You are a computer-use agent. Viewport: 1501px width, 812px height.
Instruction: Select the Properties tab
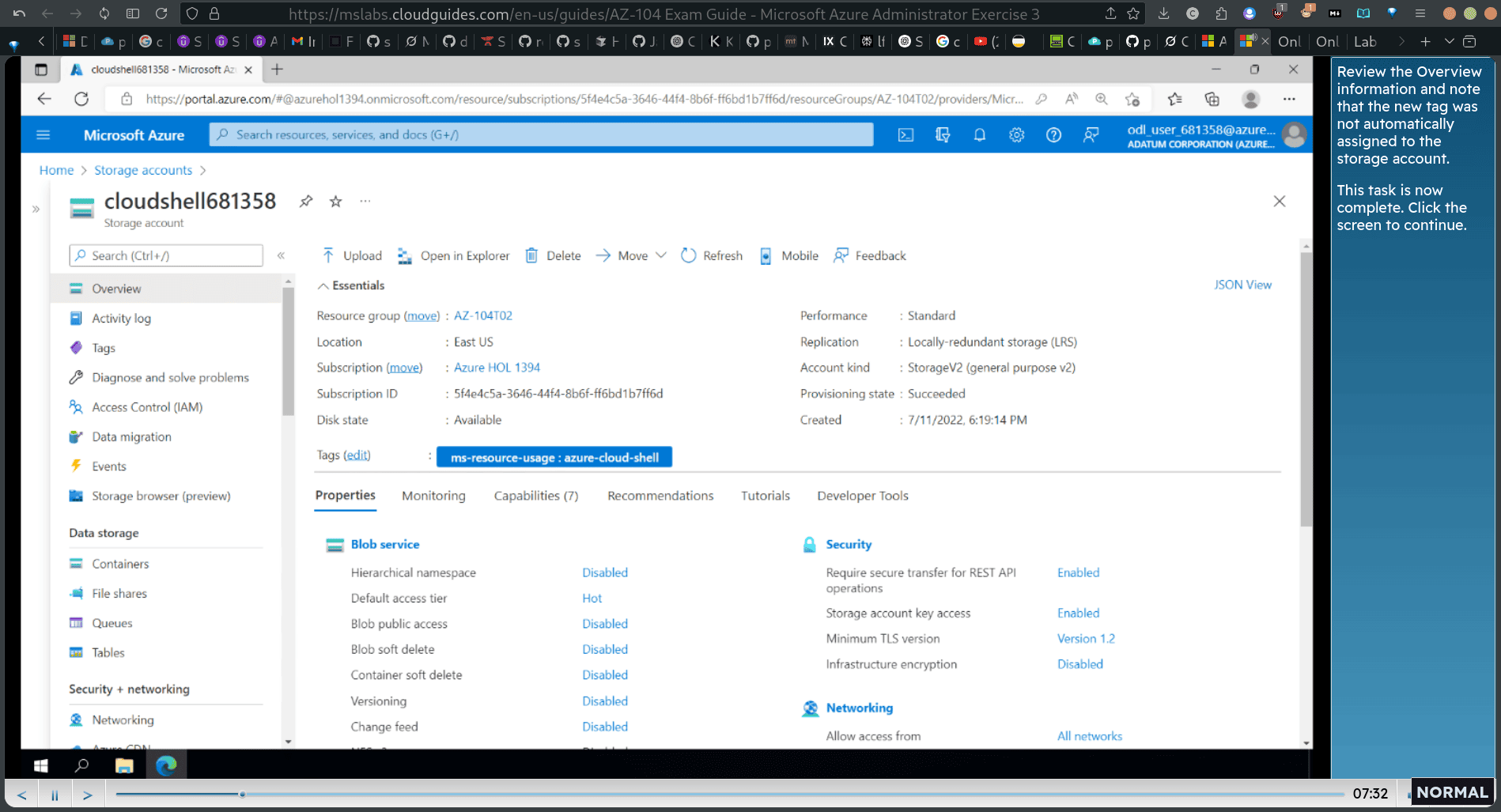coord(346,496)
